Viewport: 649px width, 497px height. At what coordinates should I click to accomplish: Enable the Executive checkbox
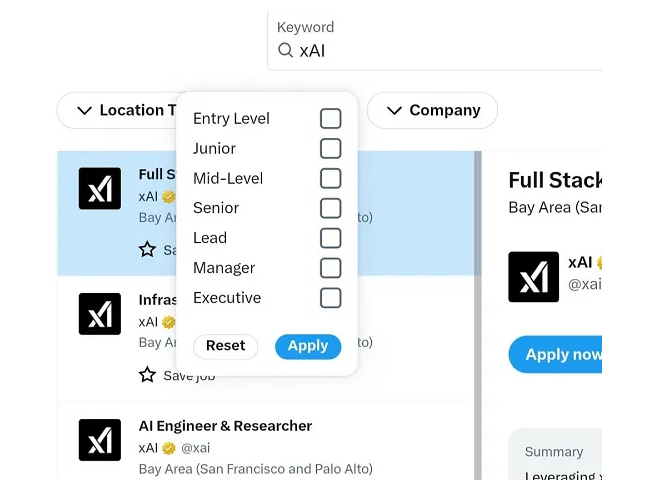(330, 298)
